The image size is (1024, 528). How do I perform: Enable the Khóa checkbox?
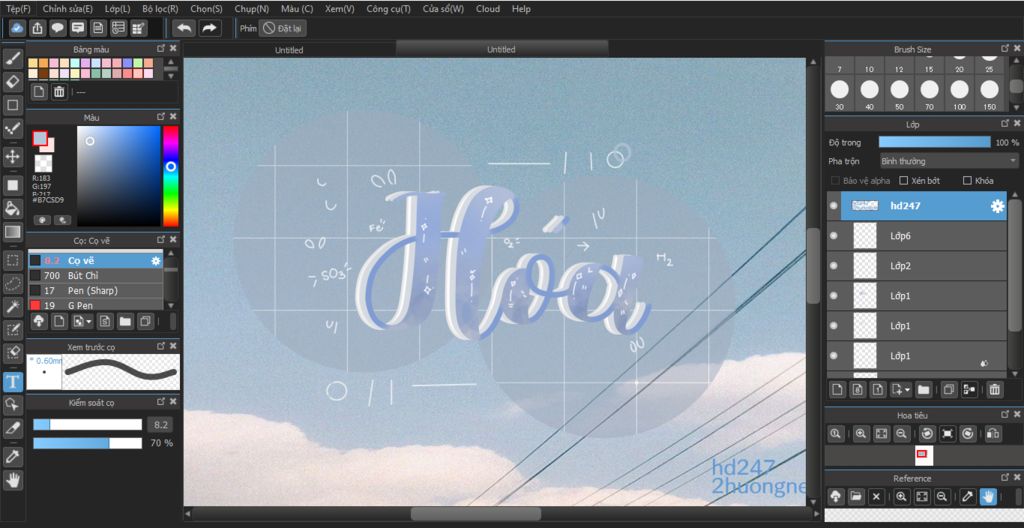point(967,180)
